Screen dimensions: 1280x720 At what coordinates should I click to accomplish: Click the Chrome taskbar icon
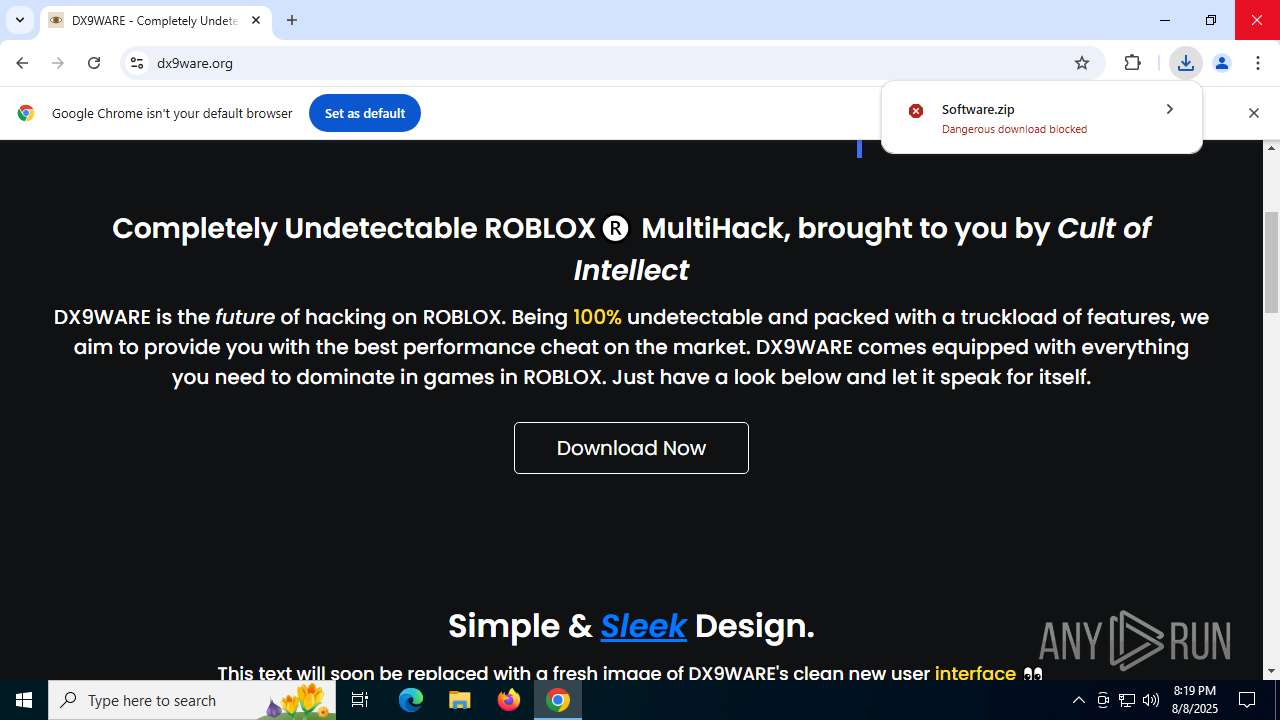[x=558, y=700]
